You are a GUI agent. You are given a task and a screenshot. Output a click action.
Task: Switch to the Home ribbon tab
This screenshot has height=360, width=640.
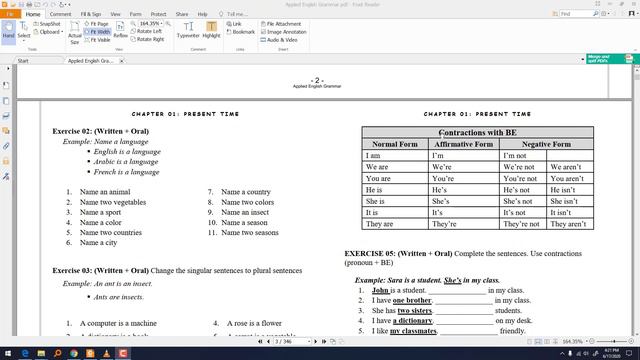33,14
